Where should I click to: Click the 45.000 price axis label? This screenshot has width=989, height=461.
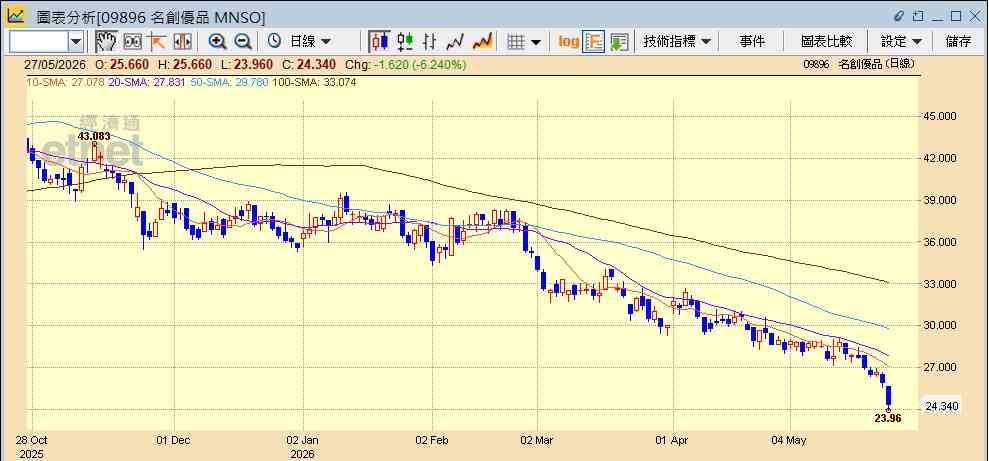(x=940, y=116)
